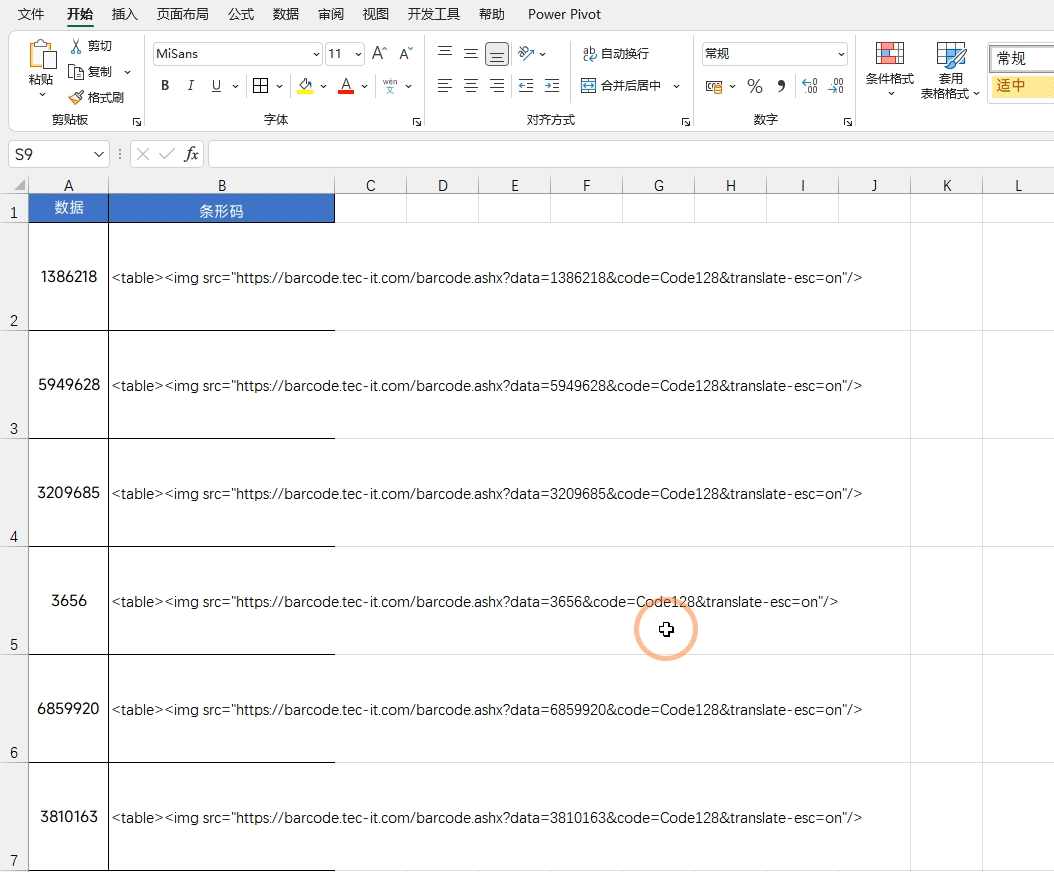Open the MiSans font name dropdown
The width and height of the screenshot is (1054, 872).
[x=316, y=54]
